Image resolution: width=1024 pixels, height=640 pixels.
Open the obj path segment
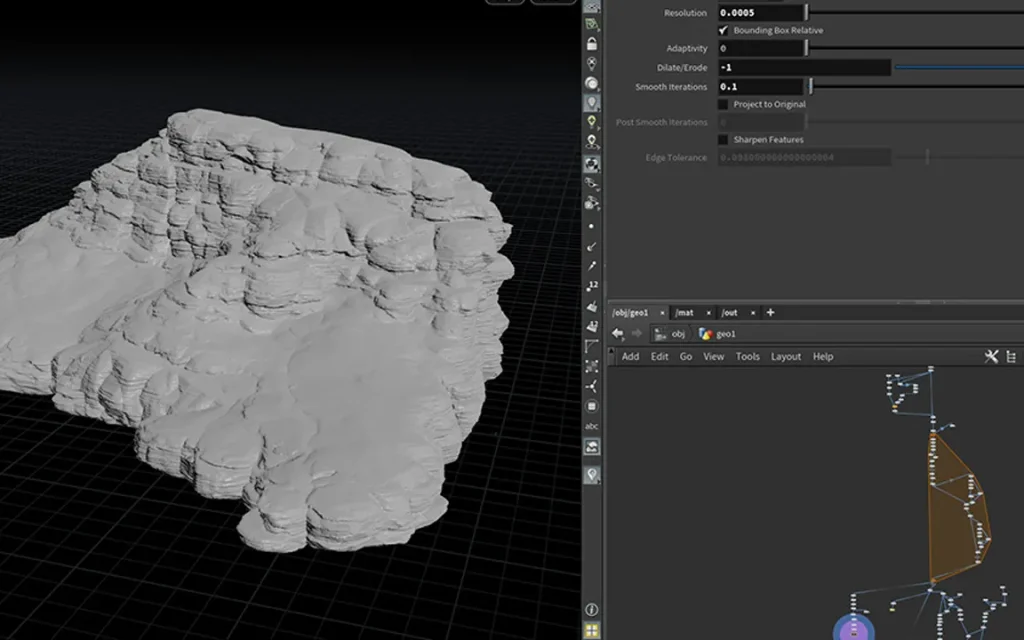point(671,334)
